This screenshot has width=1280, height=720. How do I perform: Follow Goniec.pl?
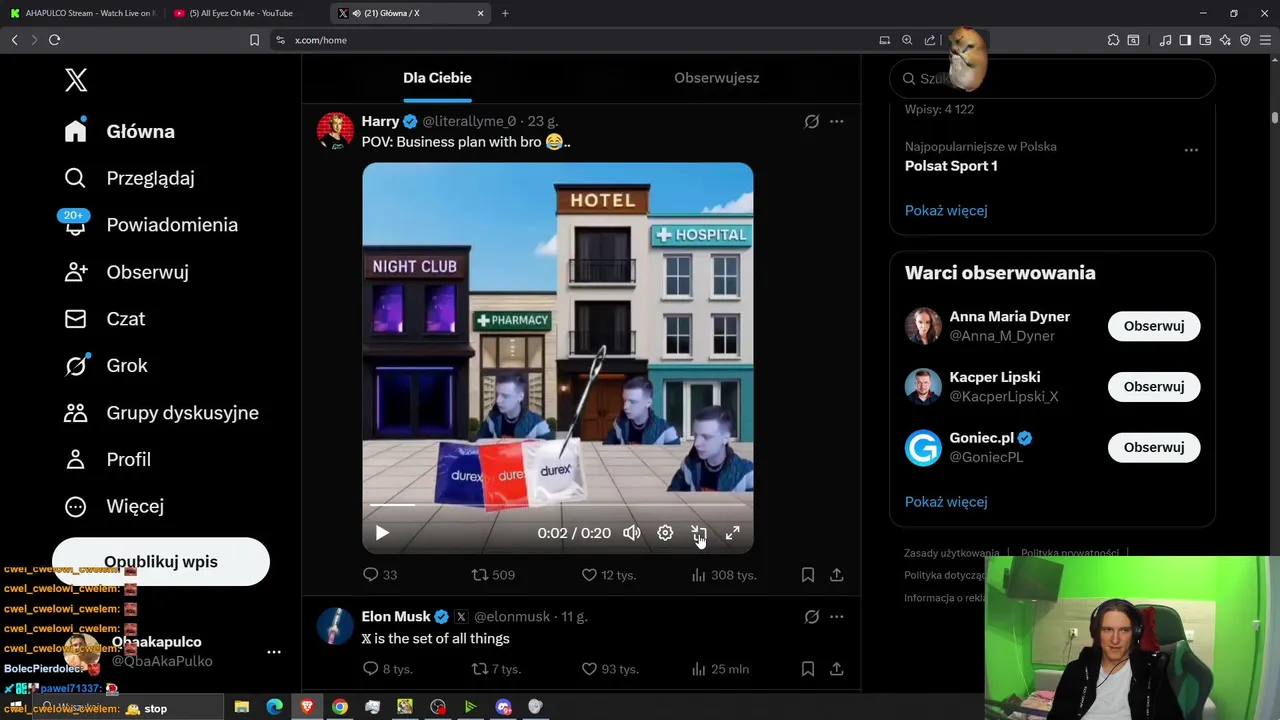point(1154,448)
